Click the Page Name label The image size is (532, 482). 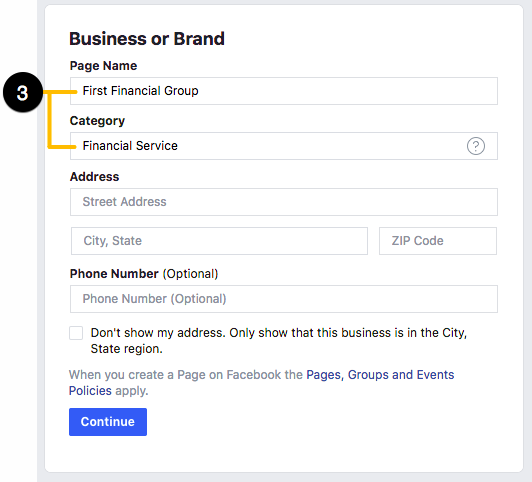(x=103, y=66)
